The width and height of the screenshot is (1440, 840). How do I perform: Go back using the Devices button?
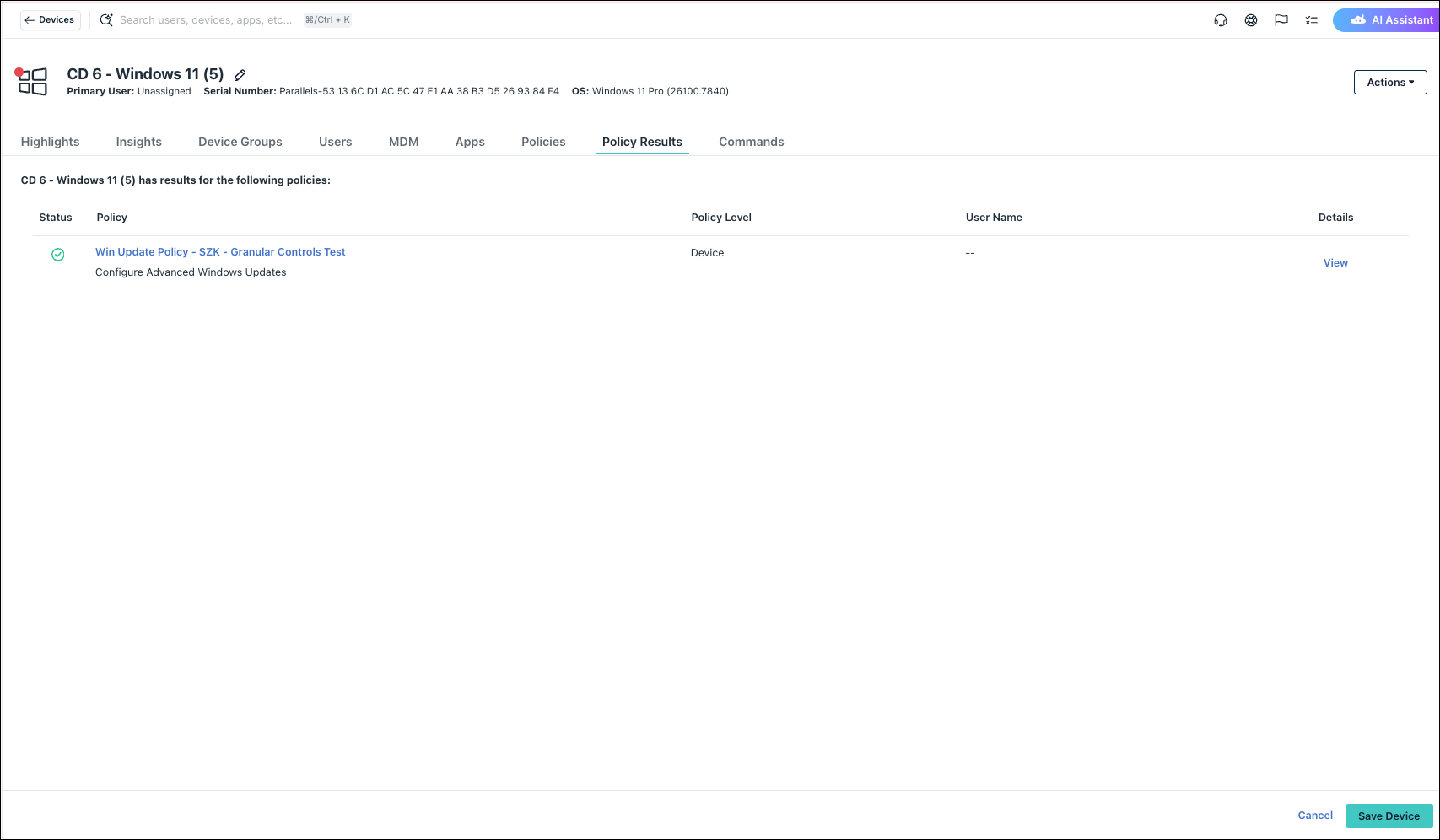(x=51, y=19)
